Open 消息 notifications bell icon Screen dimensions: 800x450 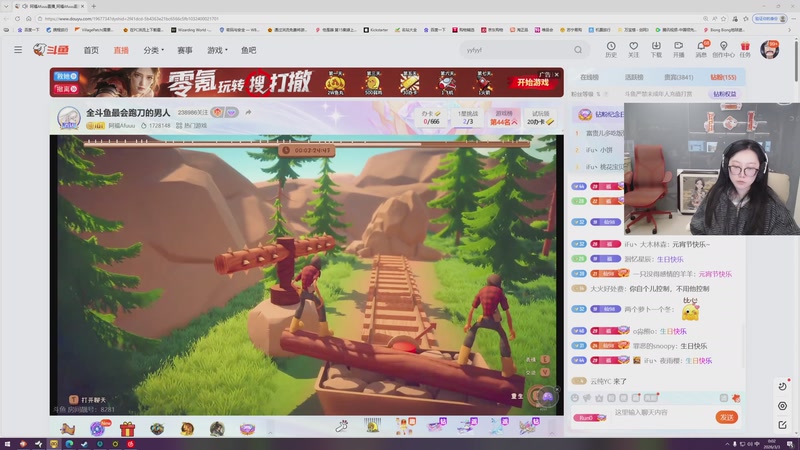[x=701, y=49]
